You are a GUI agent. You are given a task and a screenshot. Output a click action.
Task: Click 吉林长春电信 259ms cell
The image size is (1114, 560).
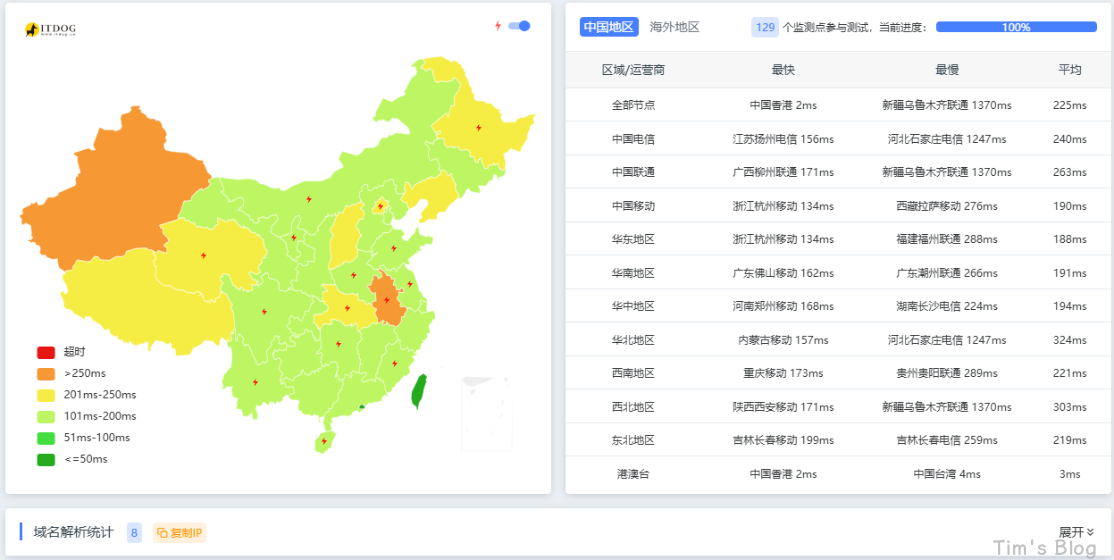pos(947,440)
